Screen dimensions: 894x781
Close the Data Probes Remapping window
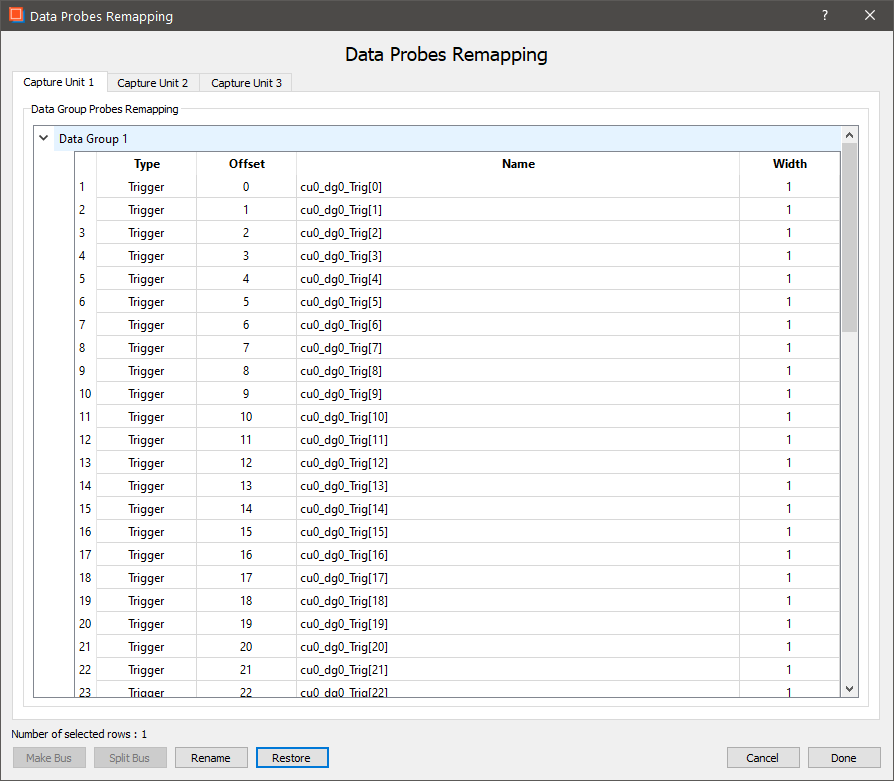pyautogui.click(x=869, y=16)
